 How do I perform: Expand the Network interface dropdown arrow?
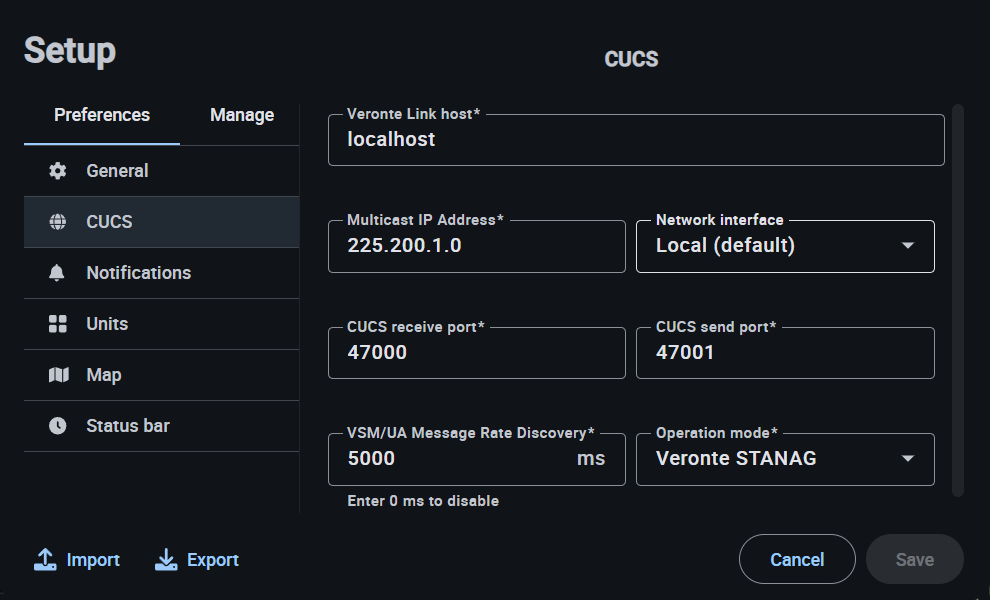pyautogui.click(x=908, y=246)
